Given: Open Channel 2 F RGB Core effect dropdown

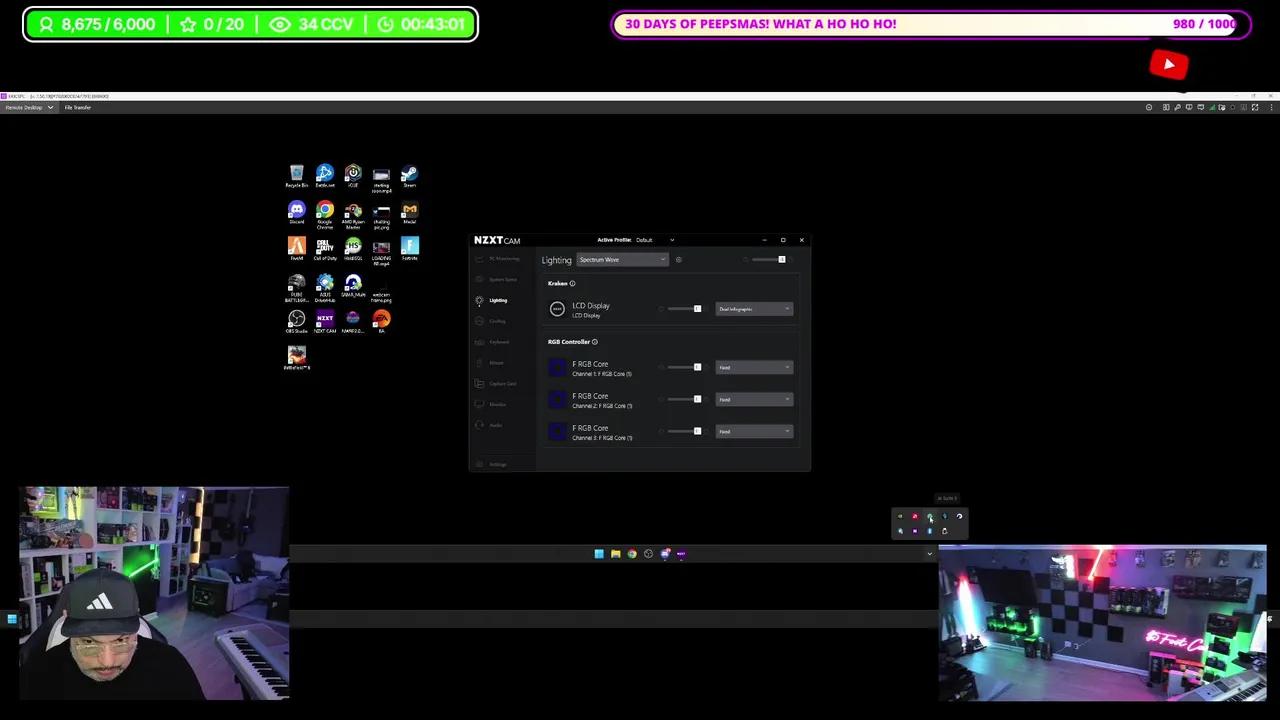Looking at the screenshot, I should pos(754,400).
